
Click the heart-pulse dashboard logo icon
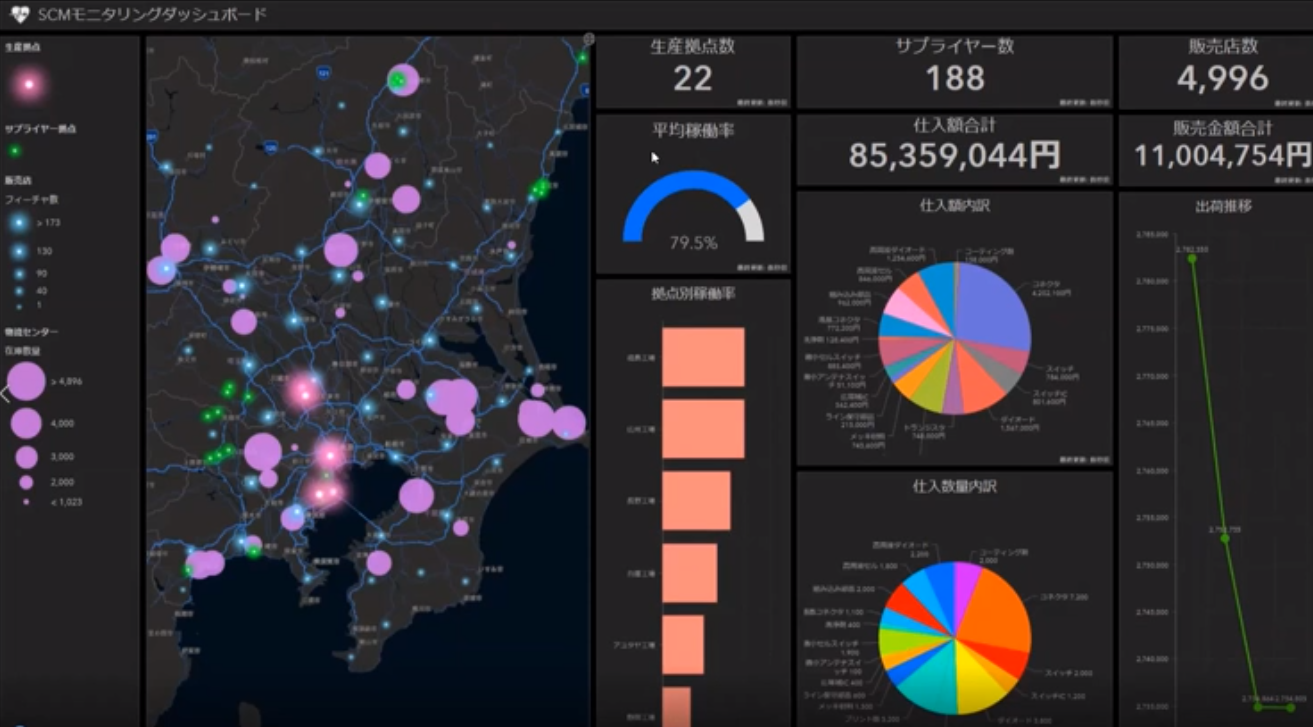[x=19, y=14]
